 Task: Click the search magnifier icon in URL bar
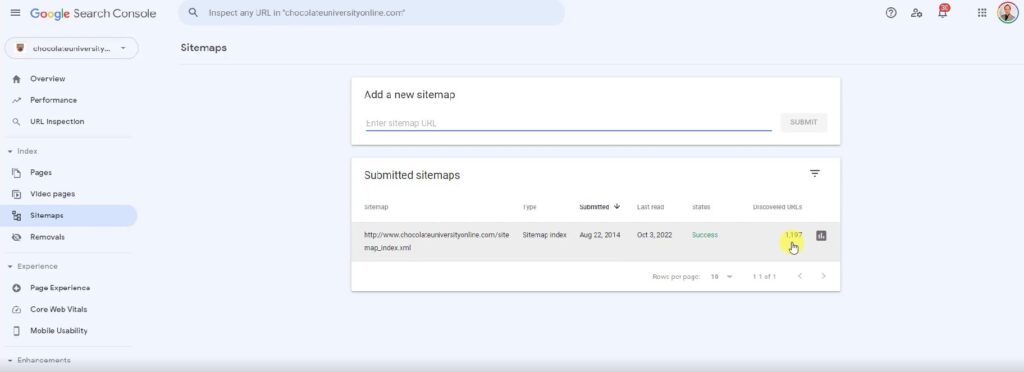(x=193, y=12)
